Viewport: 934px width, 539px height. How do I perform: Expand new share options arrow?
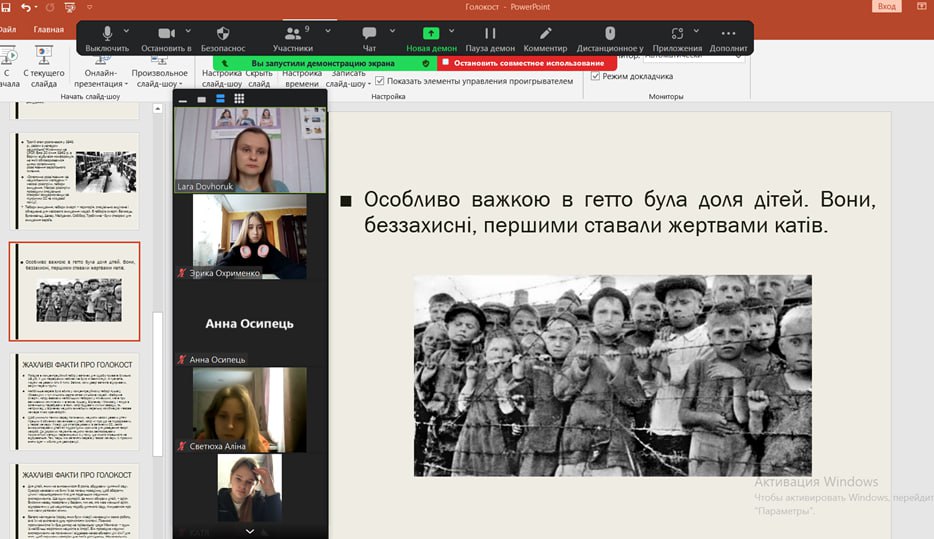point(451,31)
